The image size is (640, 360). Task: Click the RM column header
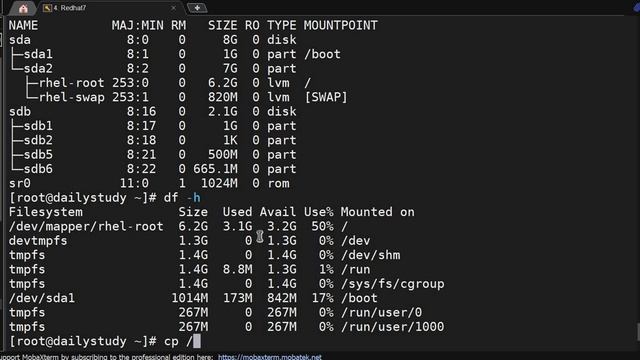[178, 25]
